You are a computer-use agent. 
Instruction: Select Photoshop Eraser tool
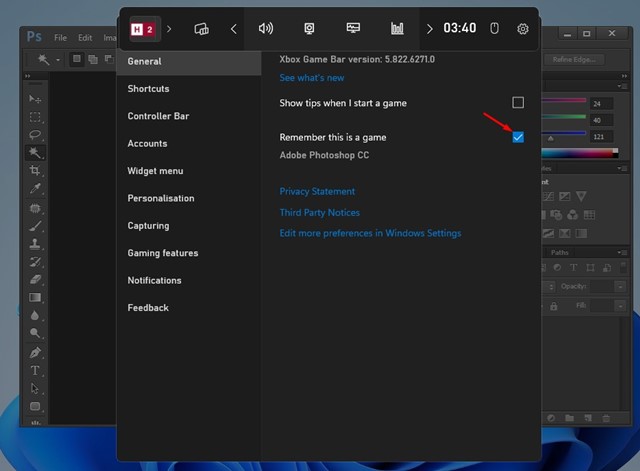(35, 280)
